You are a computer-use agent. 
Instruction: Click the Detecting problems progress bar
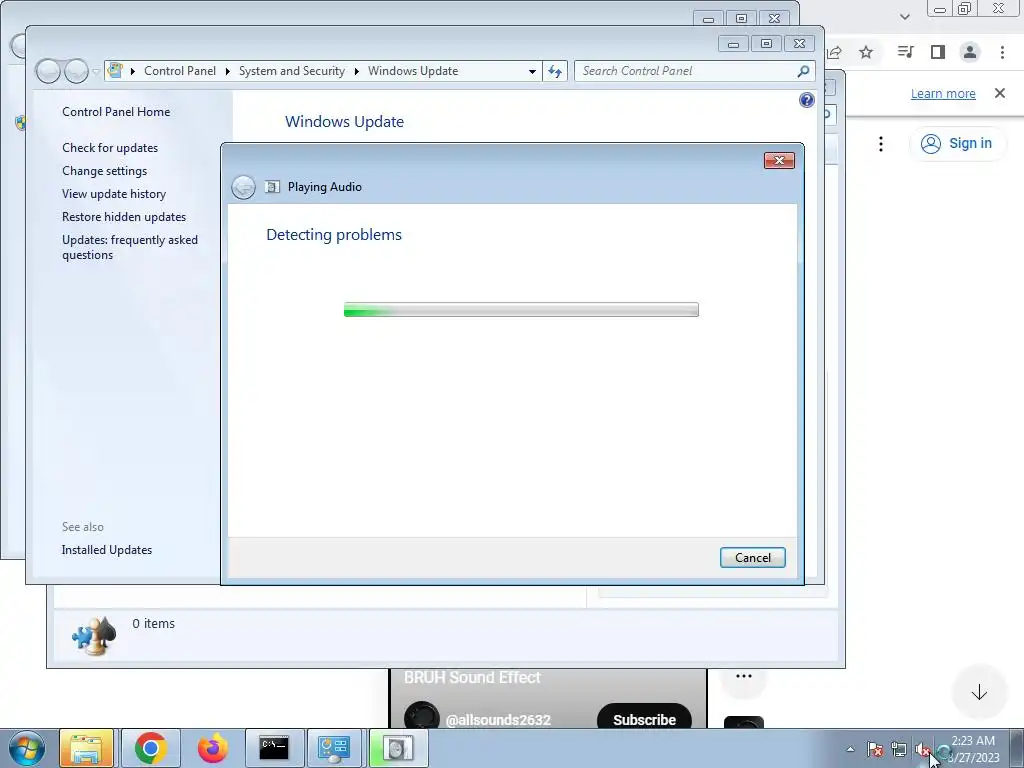(x=521, y=310)
